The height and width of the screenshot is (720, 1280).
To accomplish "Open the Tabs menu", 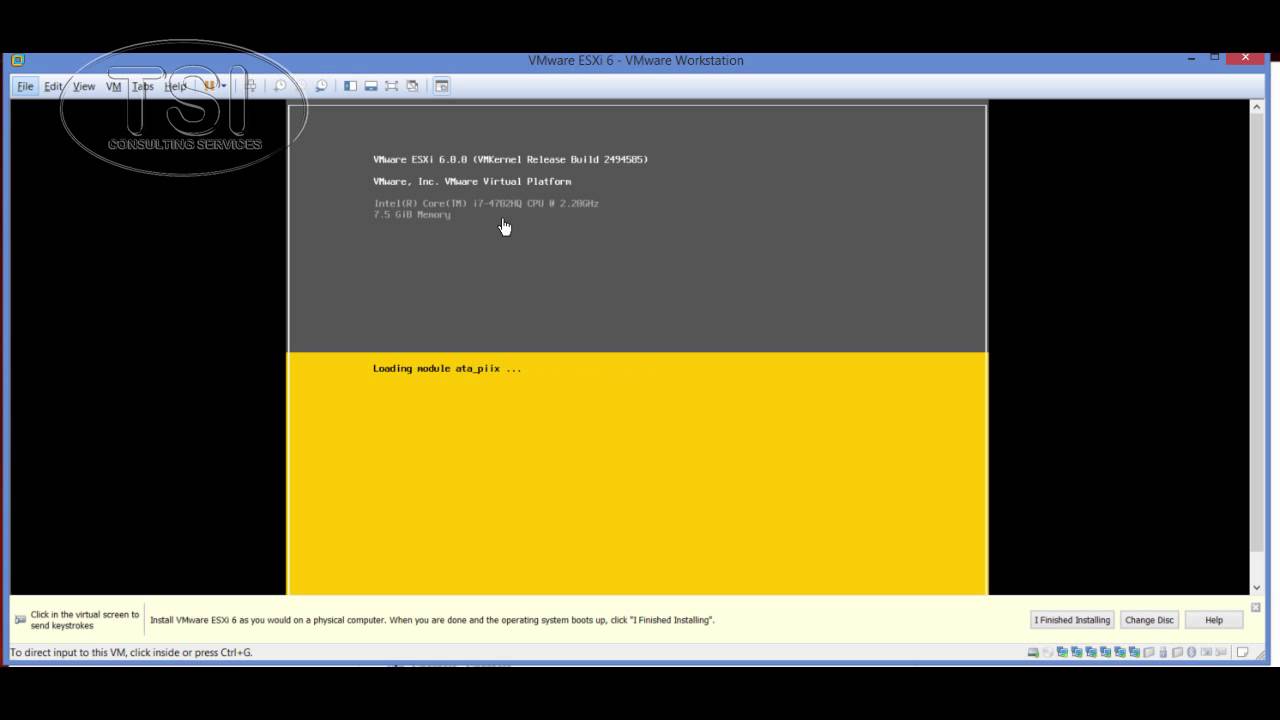I will click(x=143, y=86).
